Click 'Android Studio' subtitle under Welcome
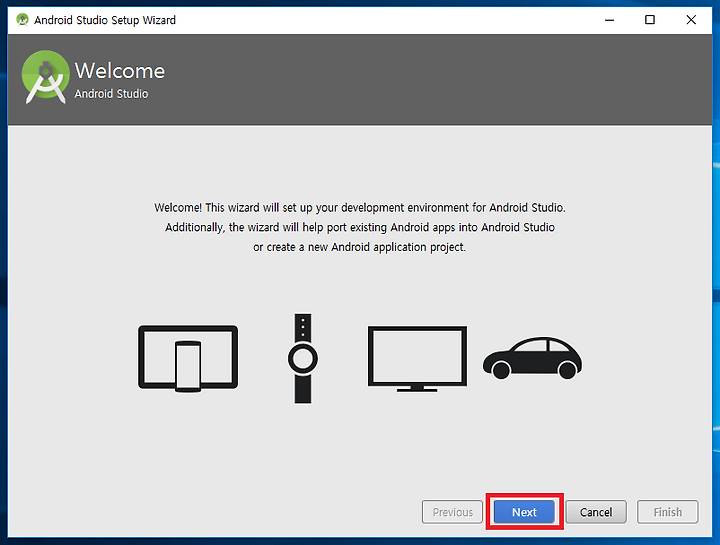Viewport: 720px width, 545px height. 111,94
